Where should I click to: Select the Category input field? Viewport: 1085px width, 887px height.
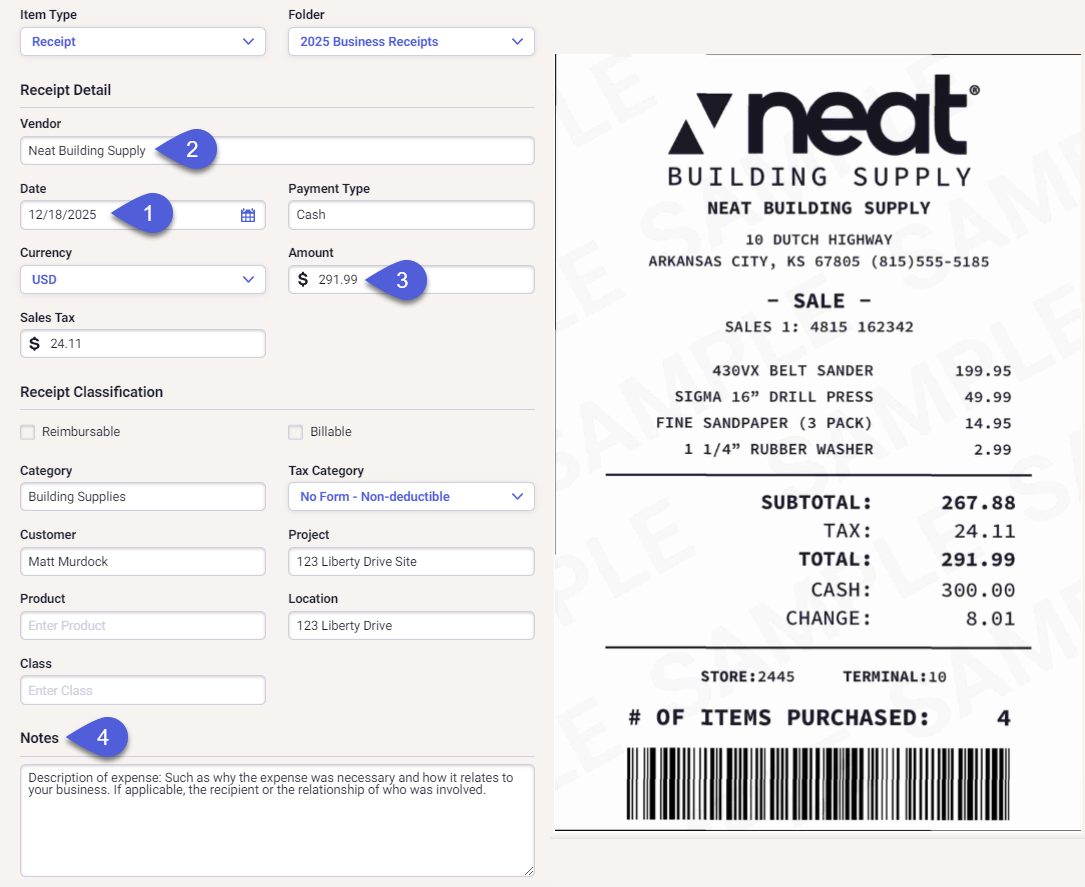click(143, 497)
